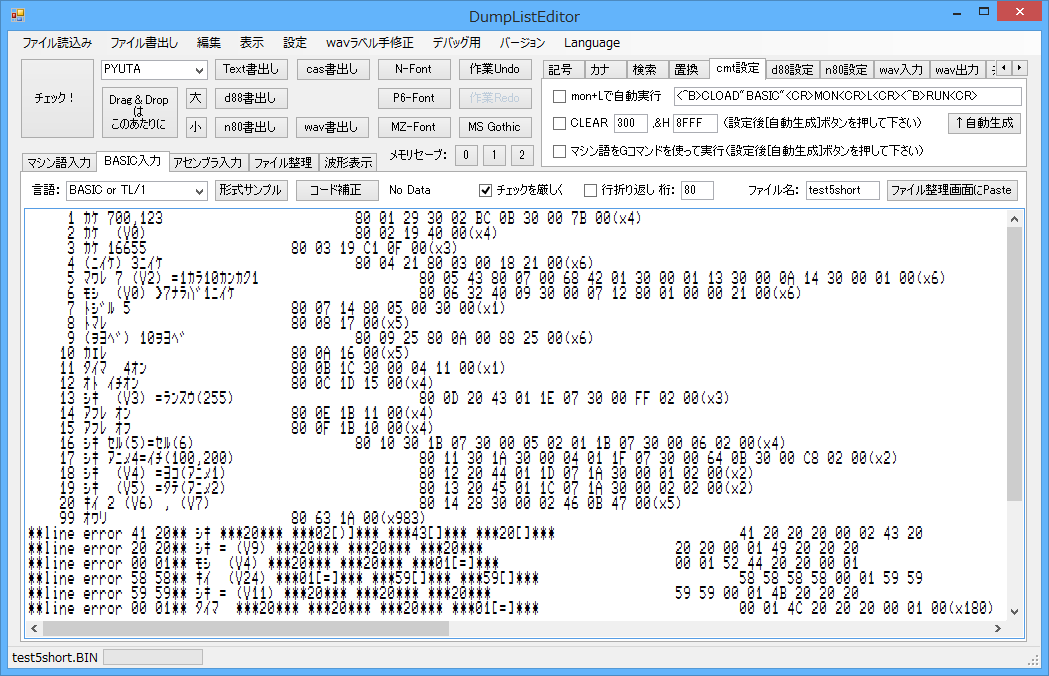Viewport: 1049px width, 676px height.
Task: Open デバッグ用 menu
Action: 456,43
